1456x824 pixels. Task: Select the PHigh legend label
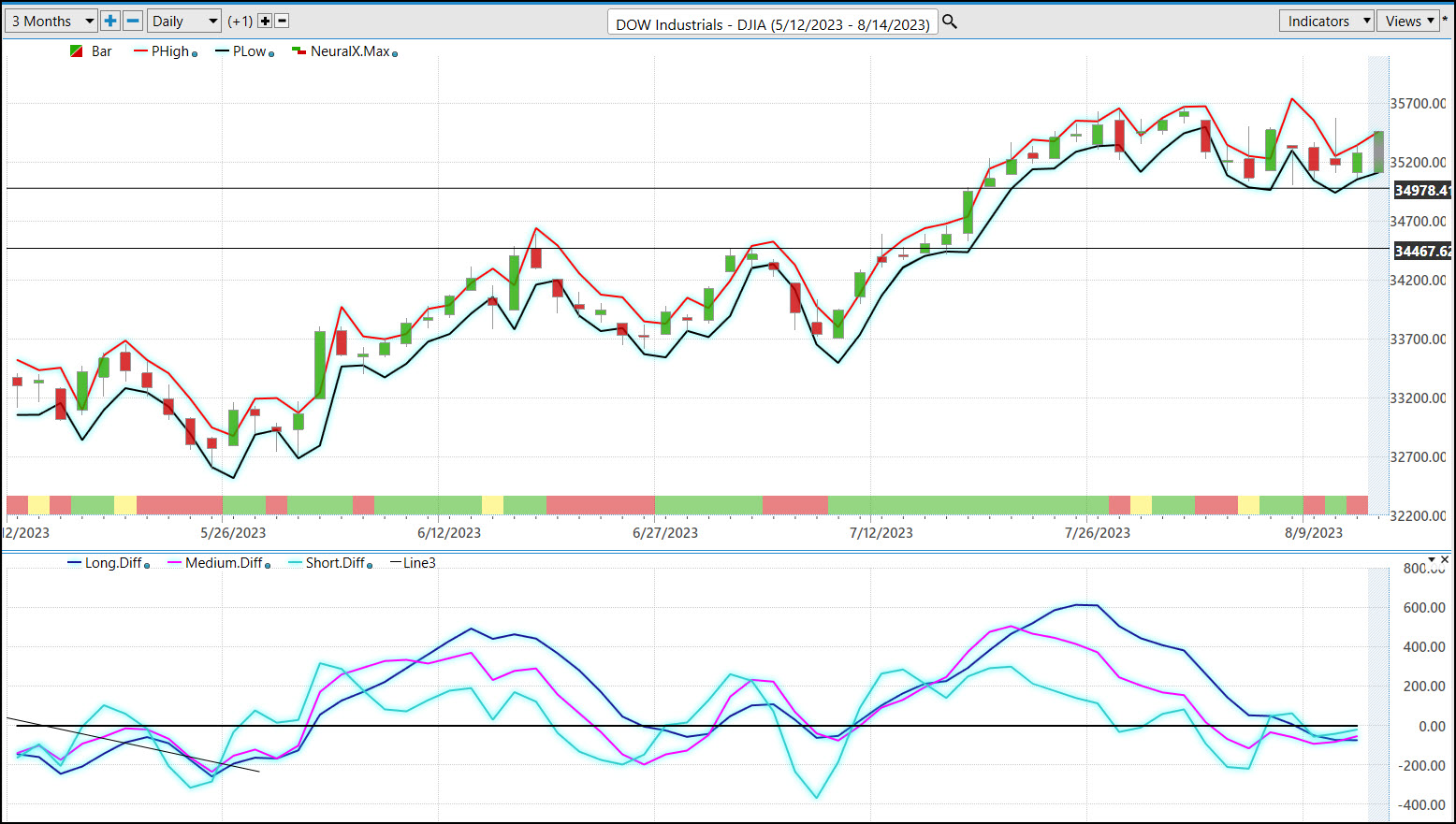point(170,51)
